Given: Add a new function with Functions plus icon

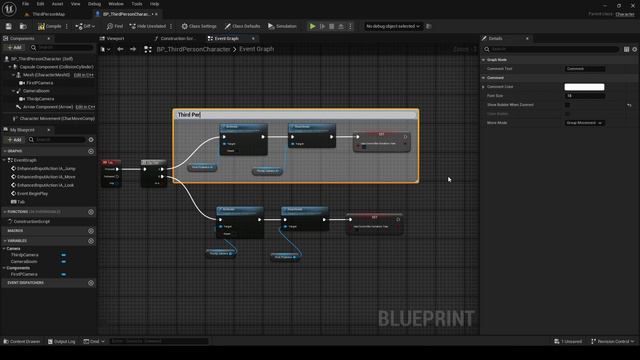Looking at the screenshot, I should pos(91,212).
